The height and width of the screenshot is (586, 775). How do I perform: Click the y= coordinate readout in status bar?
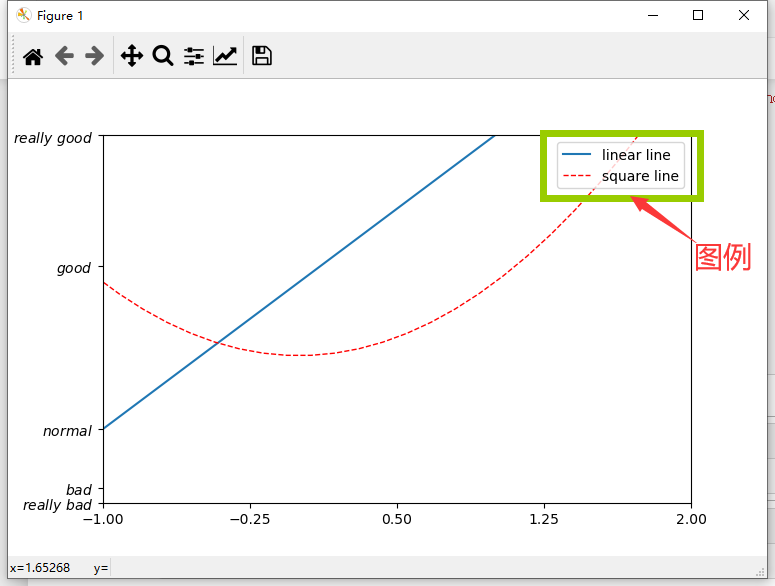tap(101, 568)
